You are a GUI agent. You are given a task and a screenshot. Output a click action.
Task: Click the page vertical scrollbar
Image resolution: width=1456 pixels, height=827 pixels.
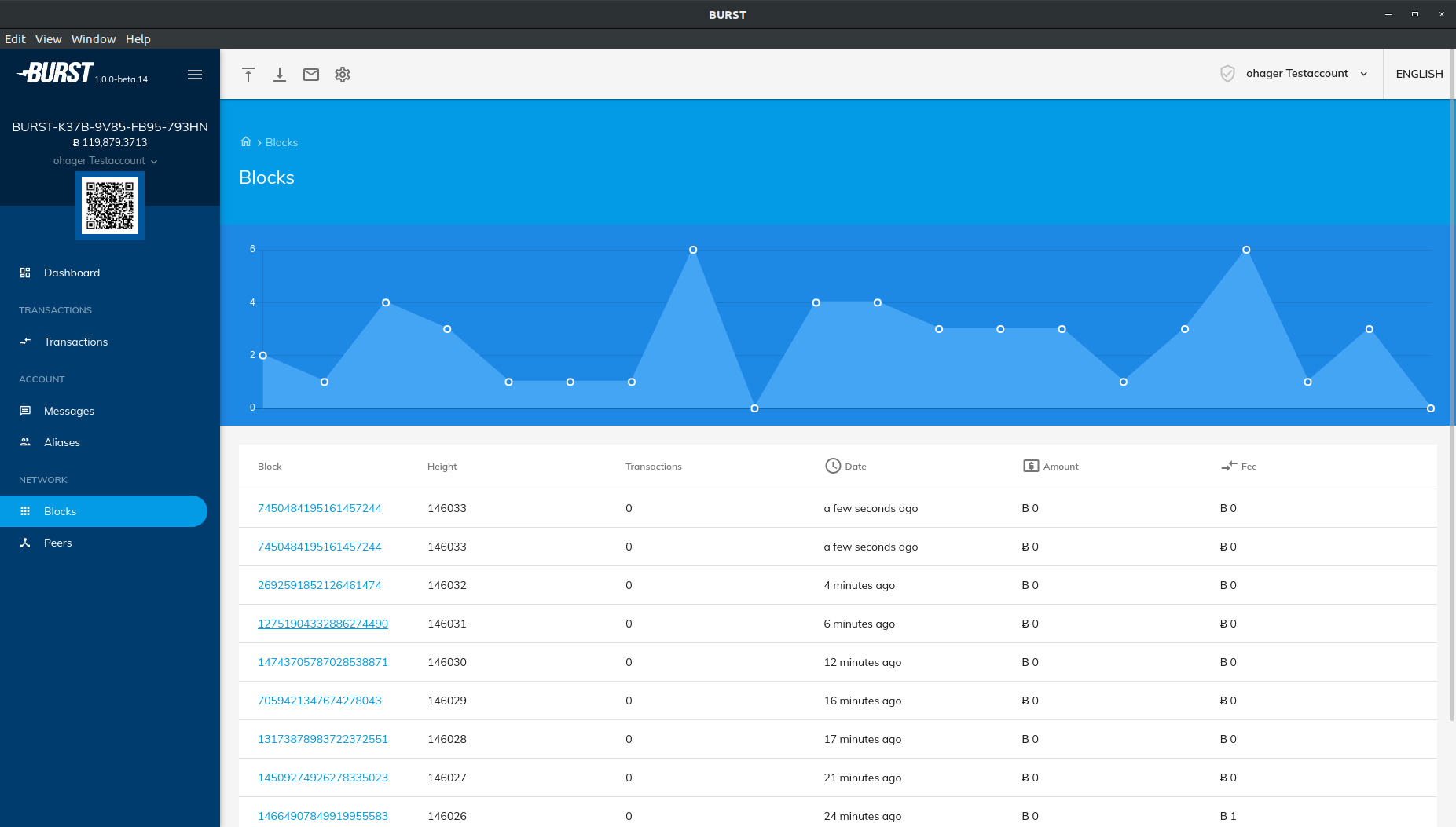click(1452, 385)
